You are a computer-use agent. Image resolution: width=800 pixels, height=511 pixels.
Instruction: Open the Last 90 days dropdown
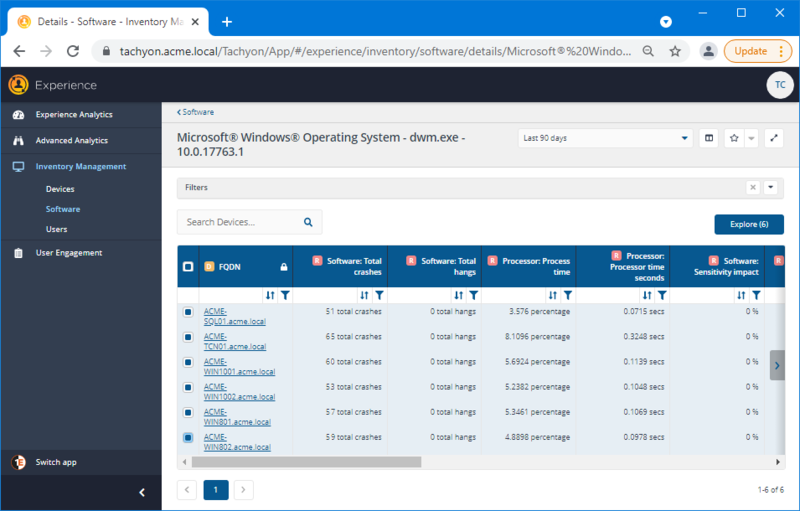coord(605,138)
